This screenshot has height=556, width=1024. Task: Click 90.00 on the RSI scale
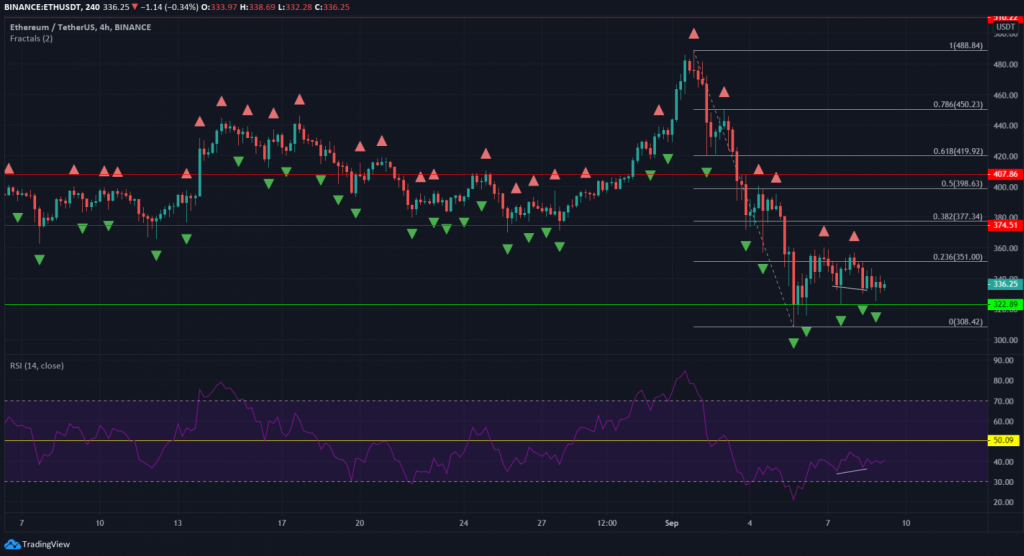1003,360
